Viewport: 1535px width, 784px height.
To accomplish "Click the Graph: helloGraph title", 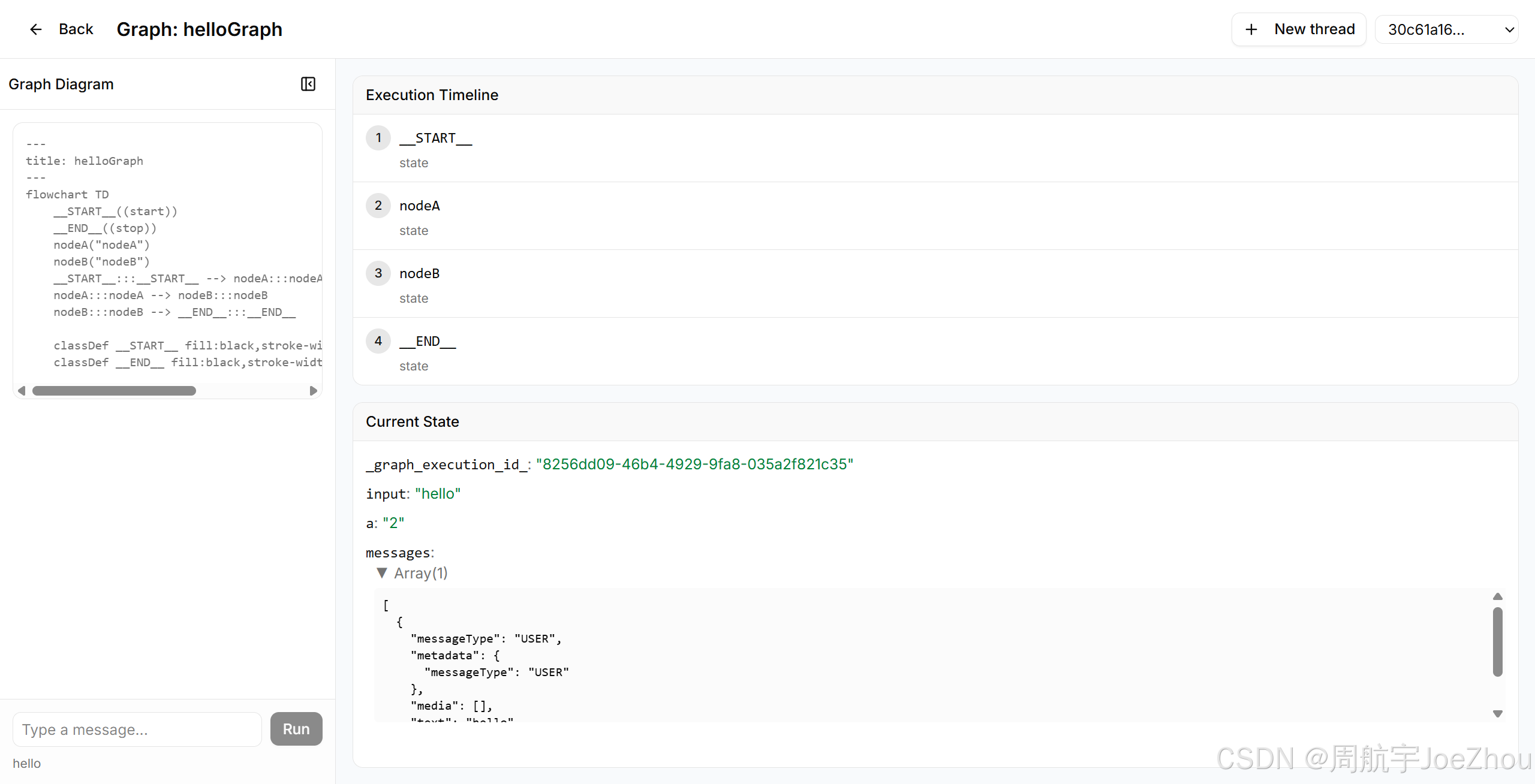I will [x=199, y=29].
